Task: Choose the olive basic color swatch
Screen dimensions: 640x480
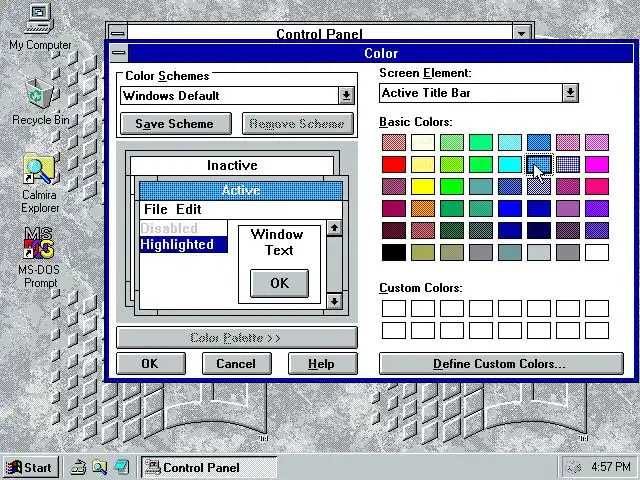Action: pyautogui.click(x=423, y=253)
